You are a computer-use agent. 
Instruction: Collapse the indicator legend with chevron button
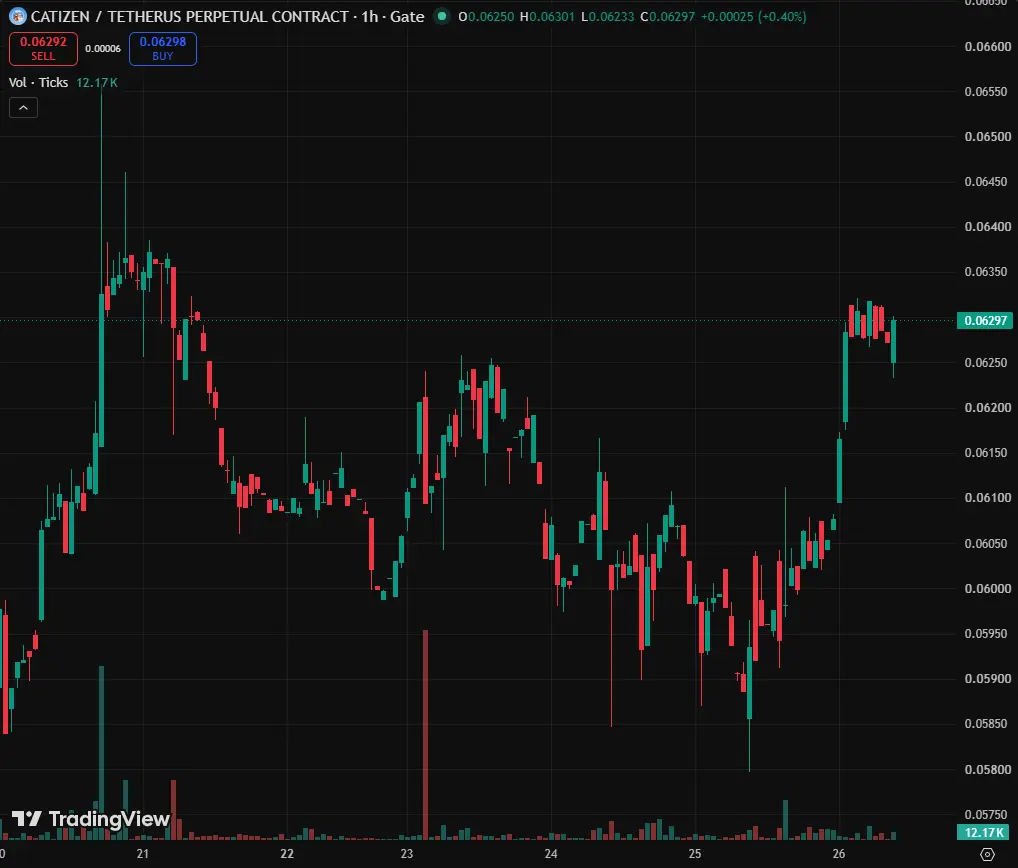pyautogui.click(x=23, y=108)
